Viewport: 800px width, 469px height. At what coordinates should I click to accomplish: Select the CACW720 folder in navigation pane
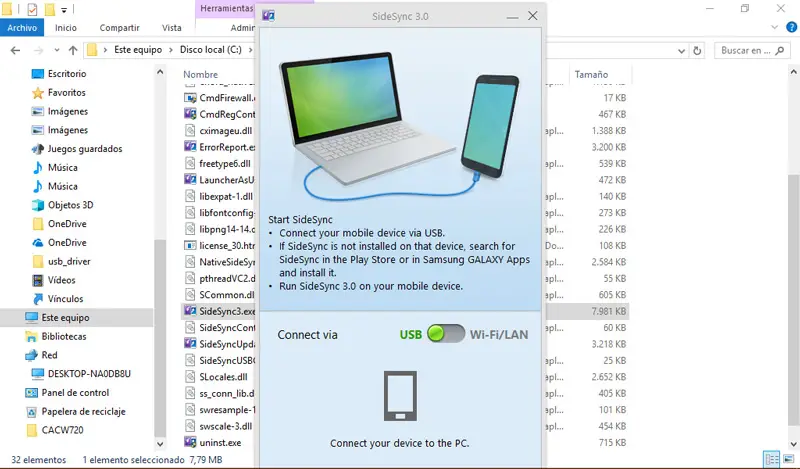pos(62,430)
